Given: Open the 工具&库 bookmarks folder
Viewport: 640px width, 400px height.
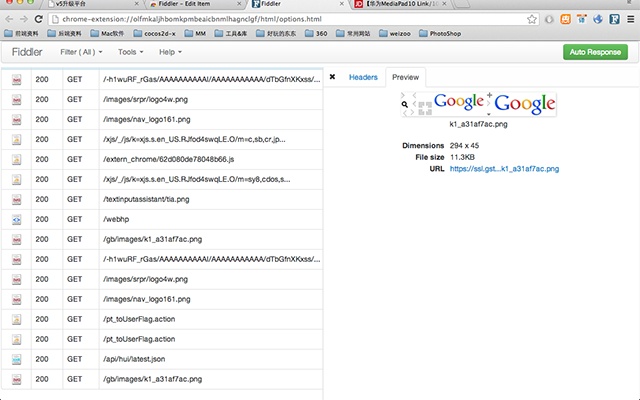Looking at the screenshot, I should pos(231,33).
